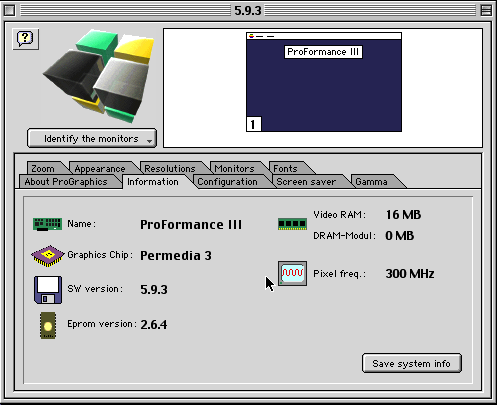Select the Resolutions tab
The image size is (497, 405).
click(170, 168)
